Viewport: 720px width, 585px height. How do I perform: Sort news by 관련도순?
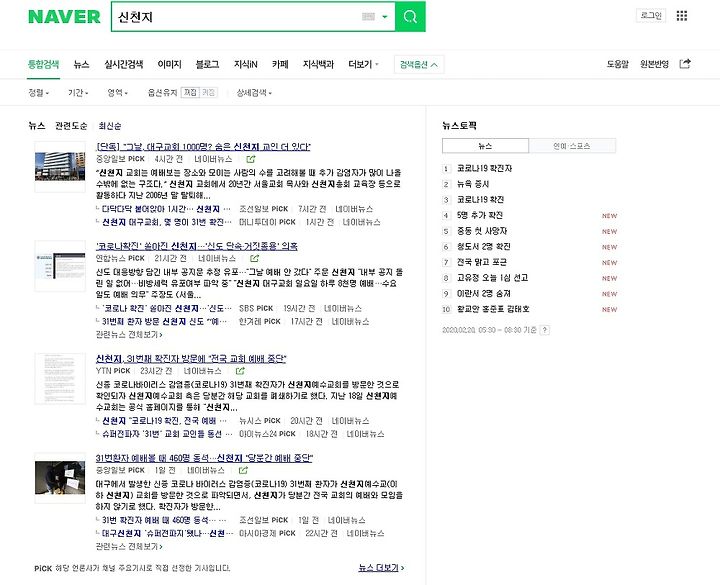71,126
